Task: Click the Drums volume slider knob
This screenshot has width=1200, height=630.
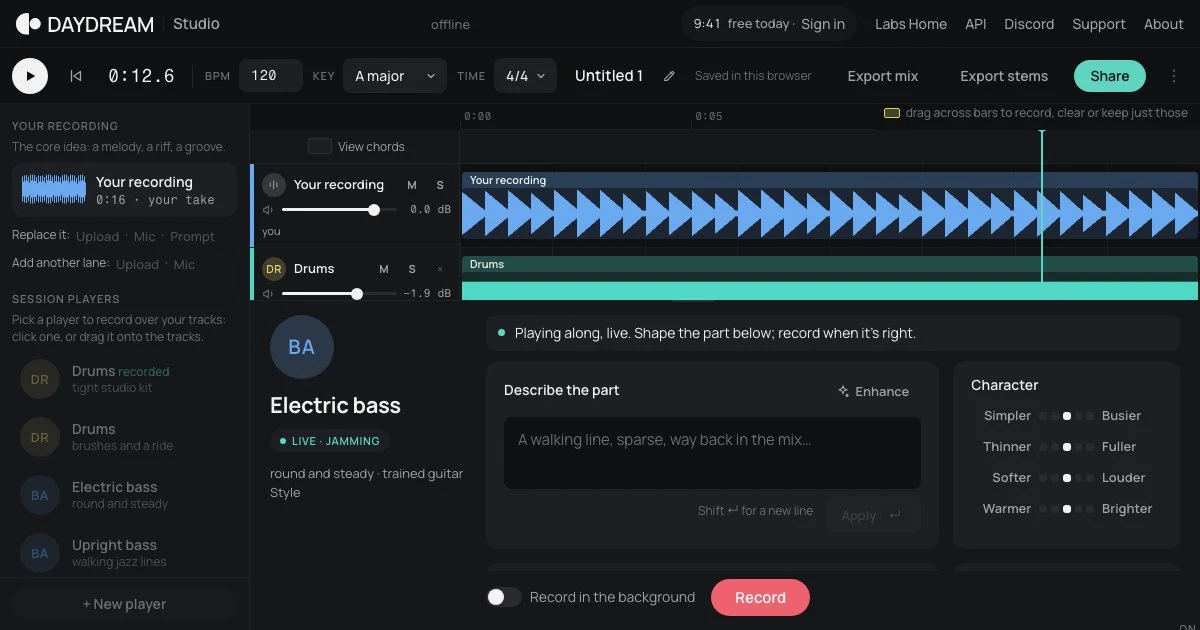Action: [357, 294]
